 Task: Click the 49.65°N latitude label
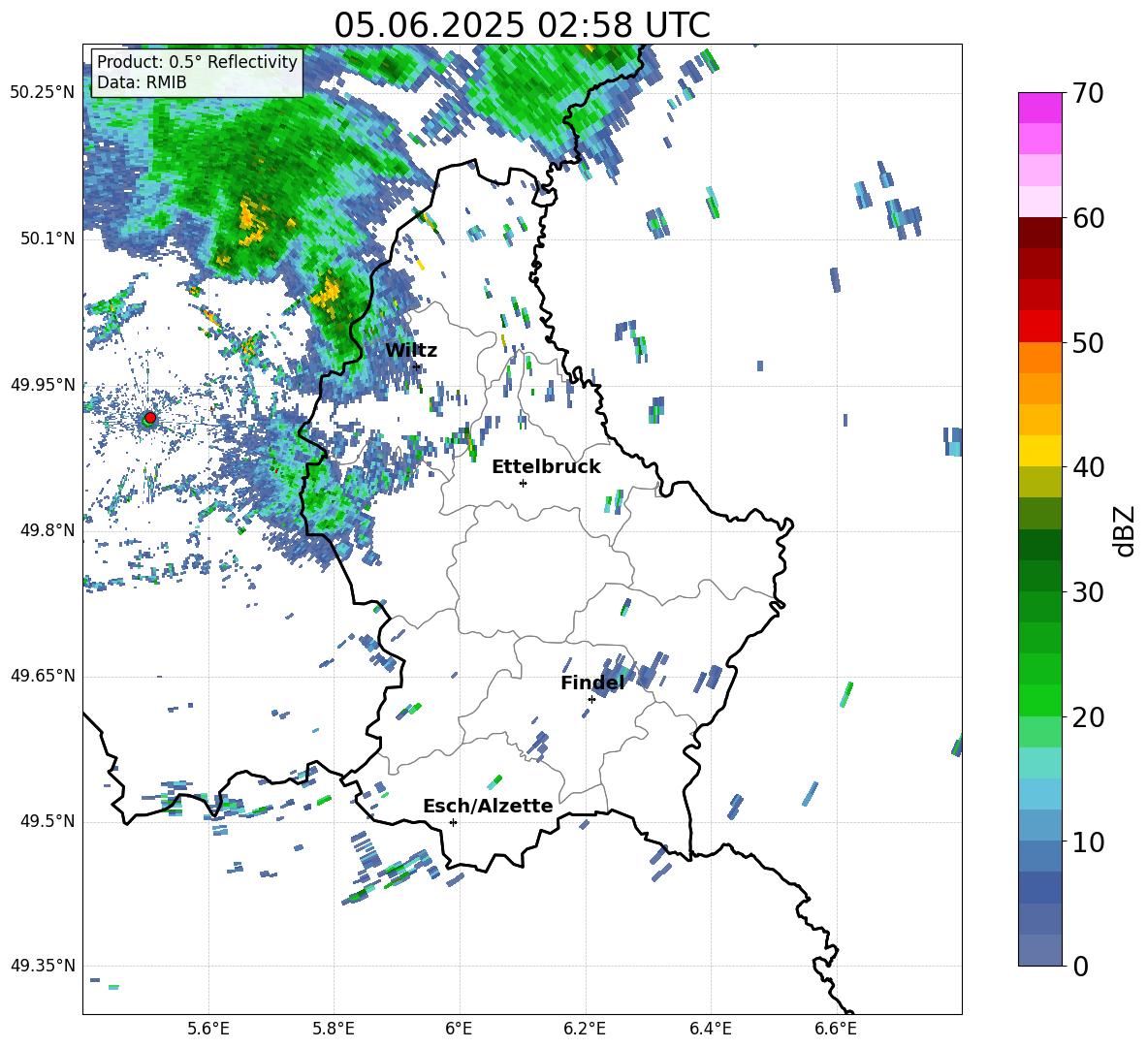coord(43,675)
